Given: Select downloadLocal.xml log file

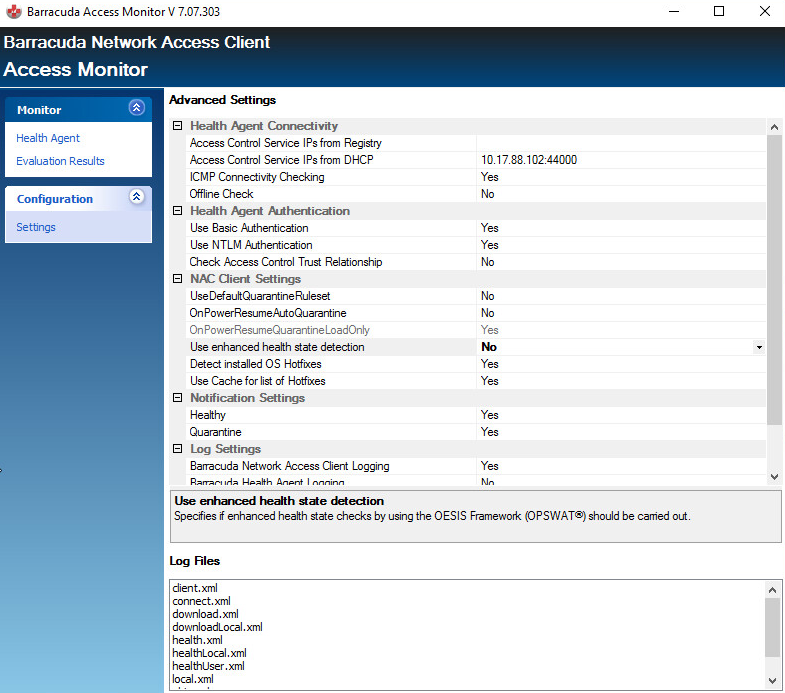Looking at the screenshot, I should [x=217, y=627].
